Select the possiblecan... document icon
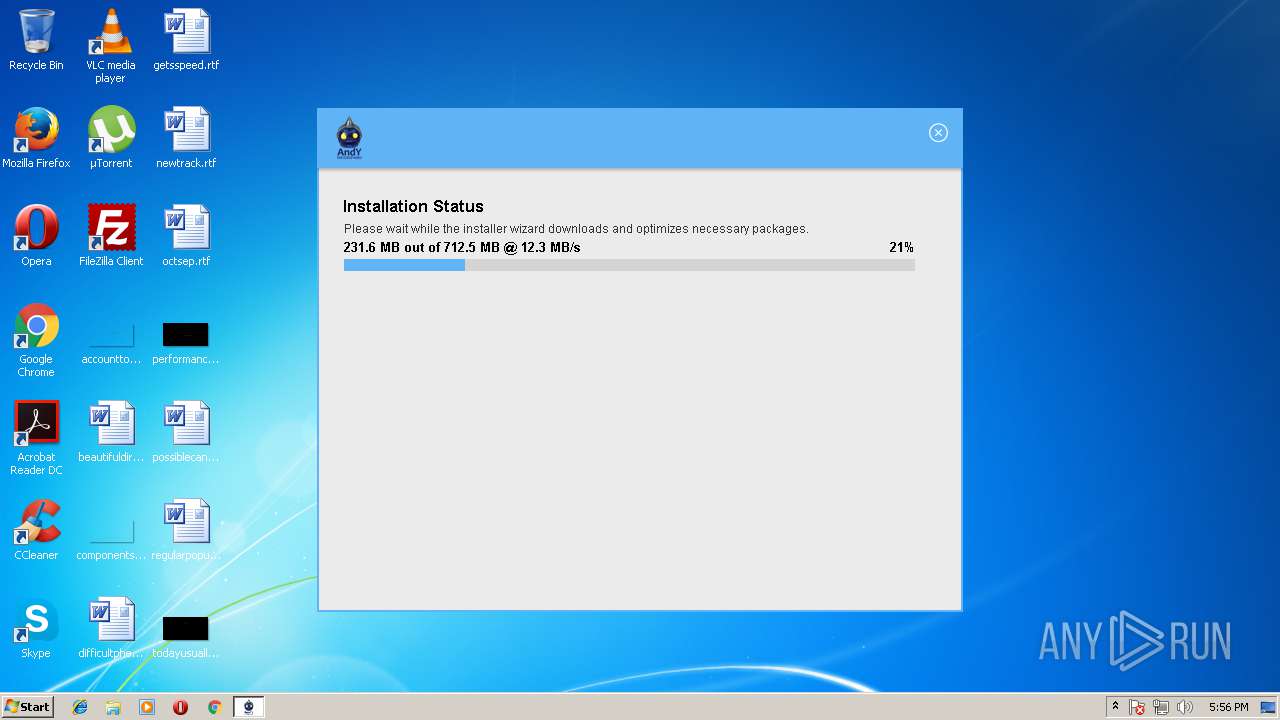Viewport: 1280px width, 720px height. pos(186,432)
